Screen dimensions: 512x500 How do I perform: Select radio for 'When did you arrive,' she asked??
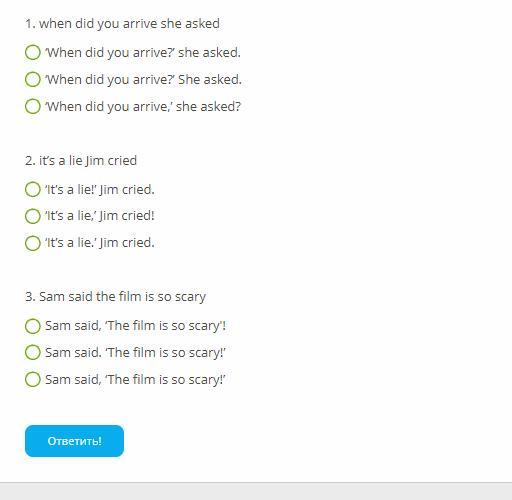click(33, 106)
